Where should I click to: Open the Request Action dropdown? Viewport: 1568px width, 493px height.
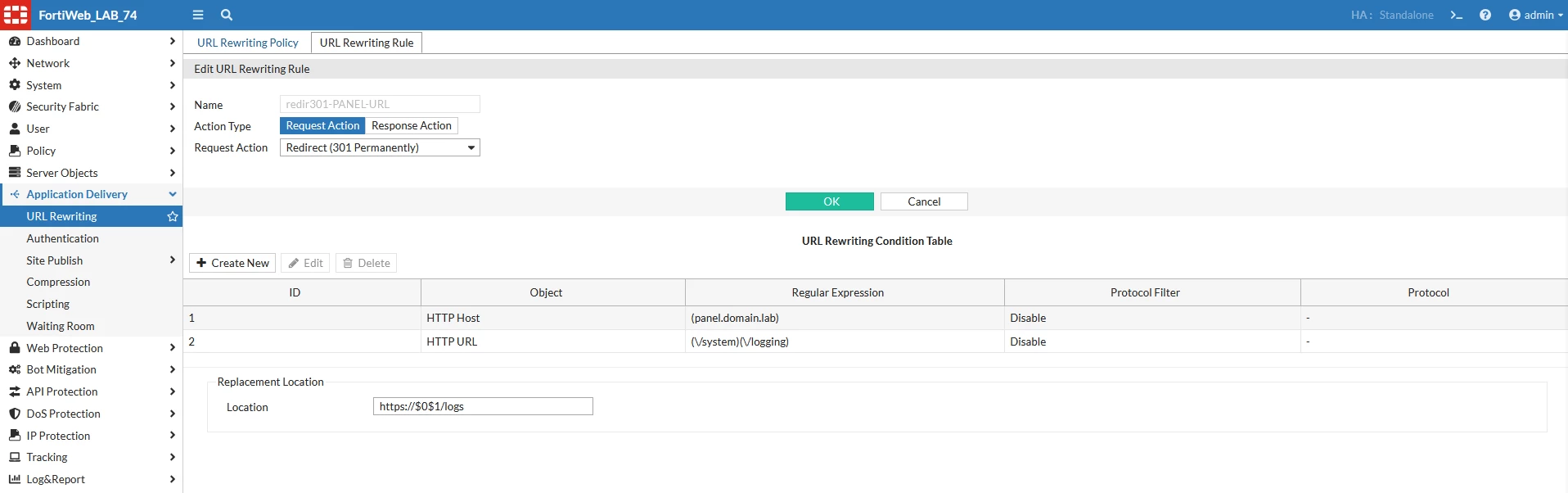pos(380,147)
